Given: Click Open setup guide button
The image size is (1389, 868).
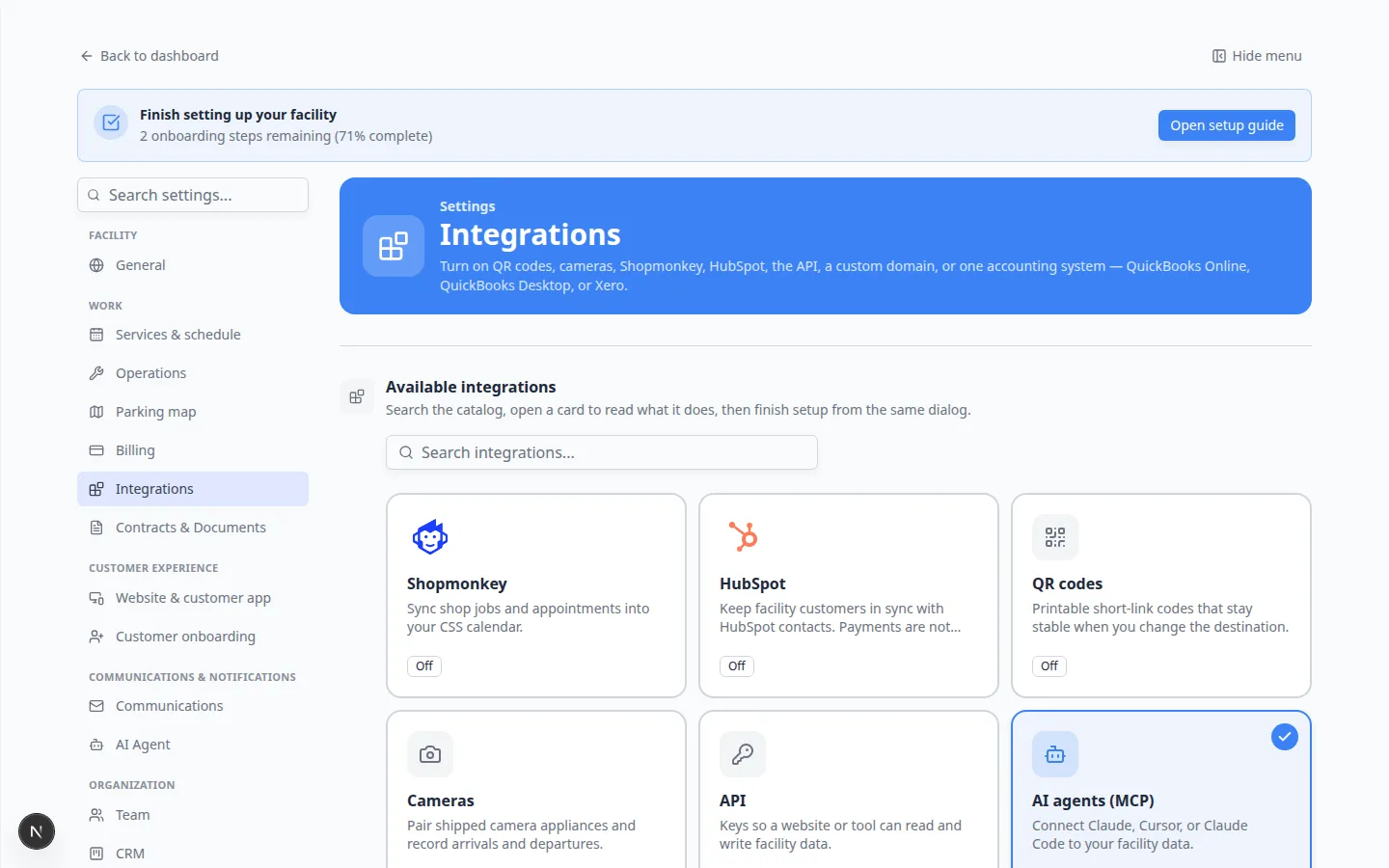Looking at the screenshot, I should 1227,125.
